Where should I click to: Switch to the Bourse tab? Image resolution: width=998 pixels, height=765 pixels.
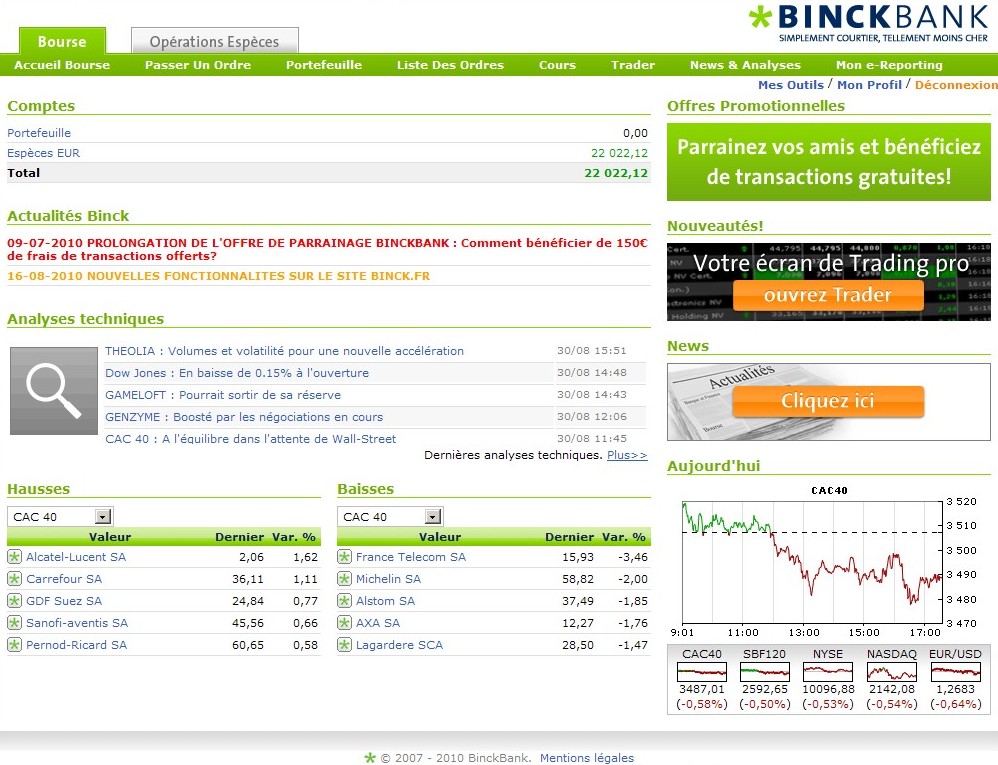click(62, 41)
